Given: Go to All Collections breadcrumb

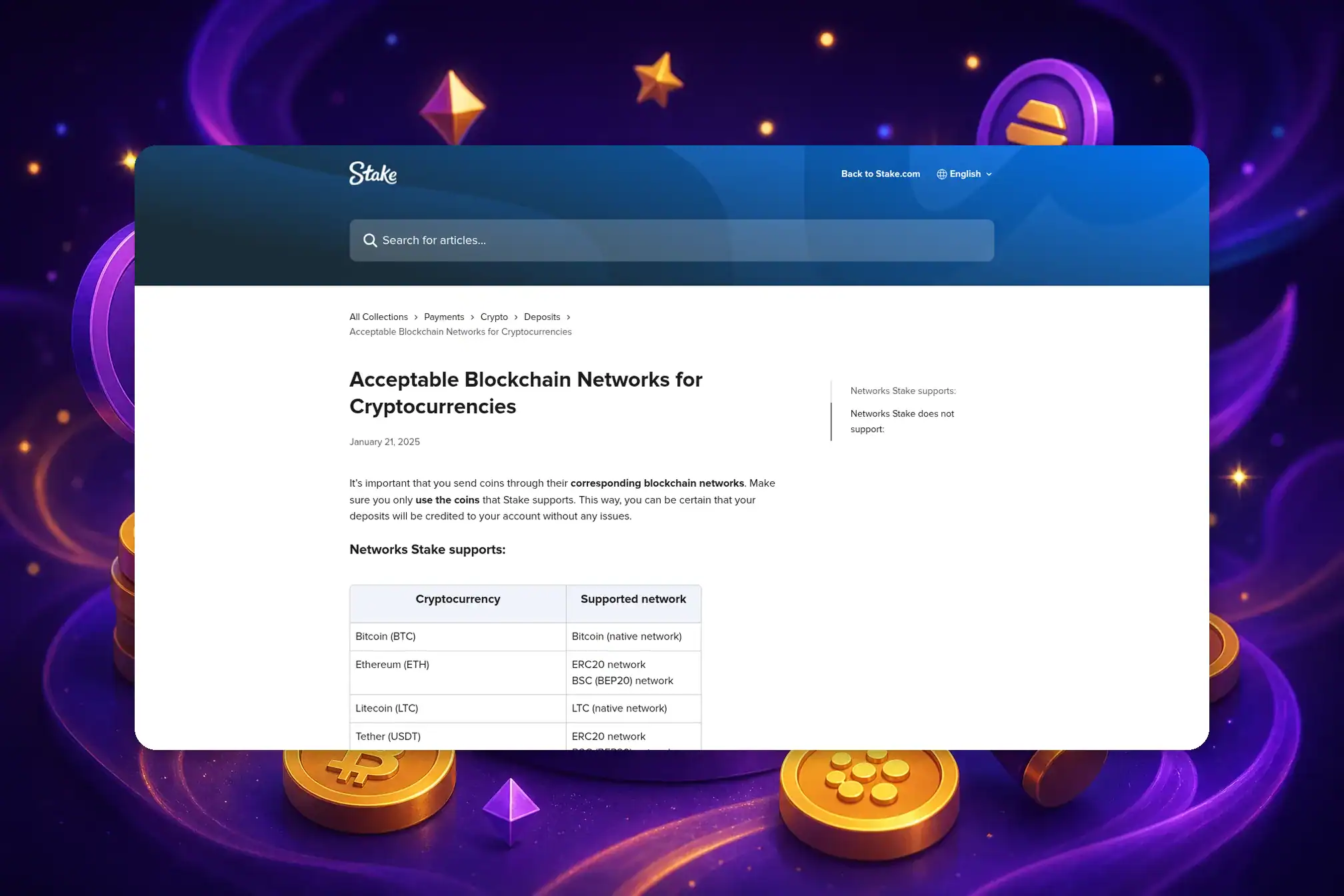Looking at the screenshot, I should (379, 317).
